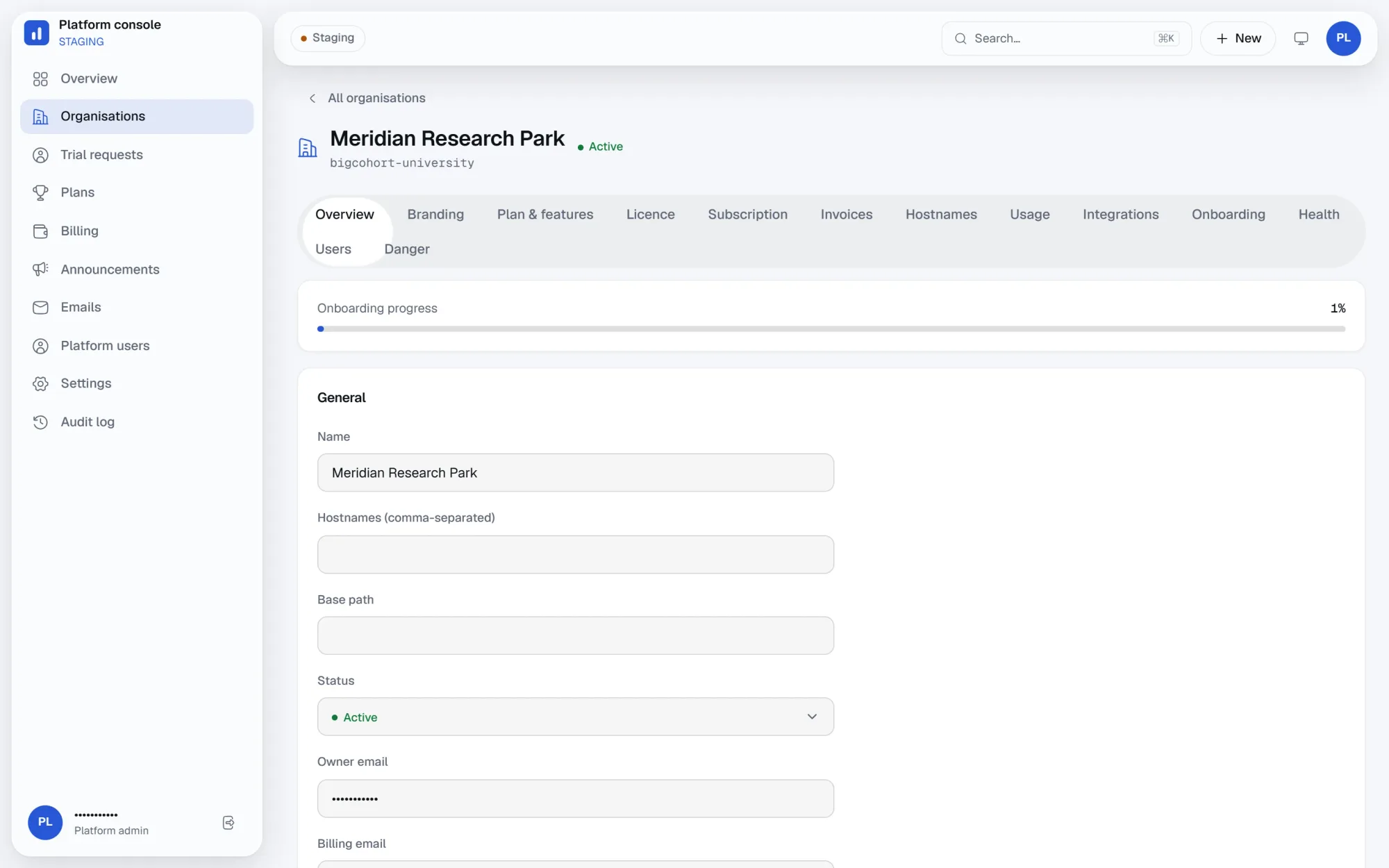The width and height of the screenshot is (1389, 868).
Task: Click the Announcements megaphone icon
Action: coord(40,269)
